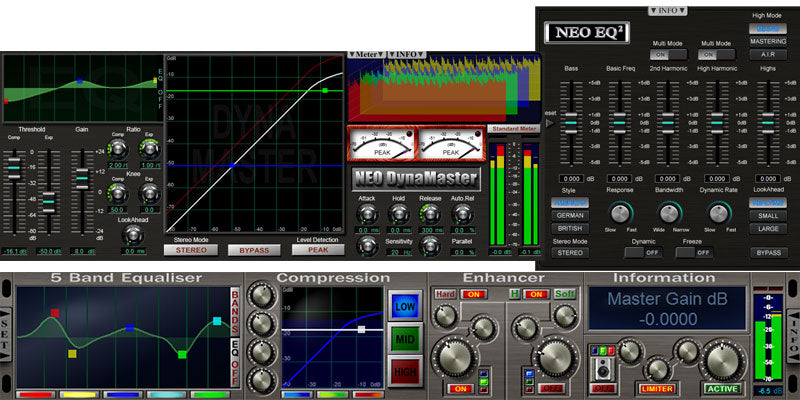Click the Knee Comp knob showing 50.0
Image resolution: width=800 pixels, height=400 pixels.
(118, 194)
